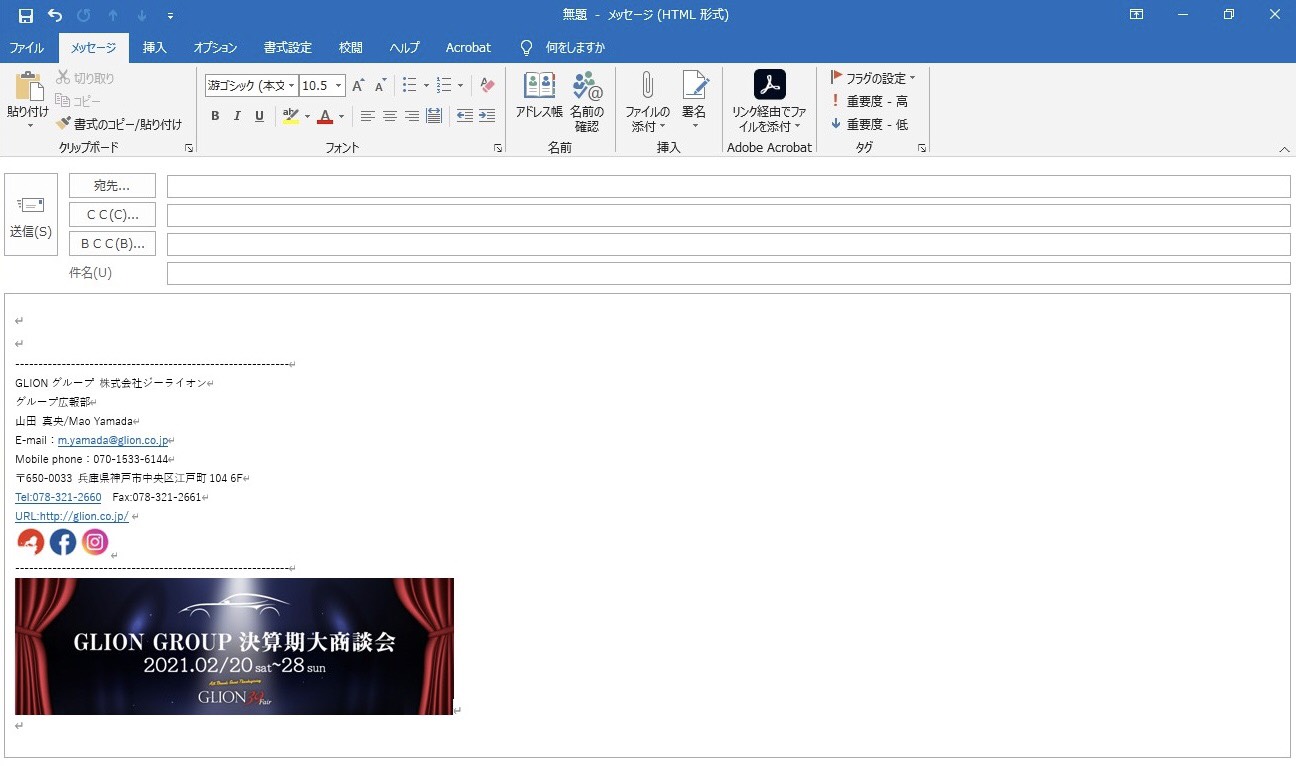Click the Send (送信) button

click(30, 215)
